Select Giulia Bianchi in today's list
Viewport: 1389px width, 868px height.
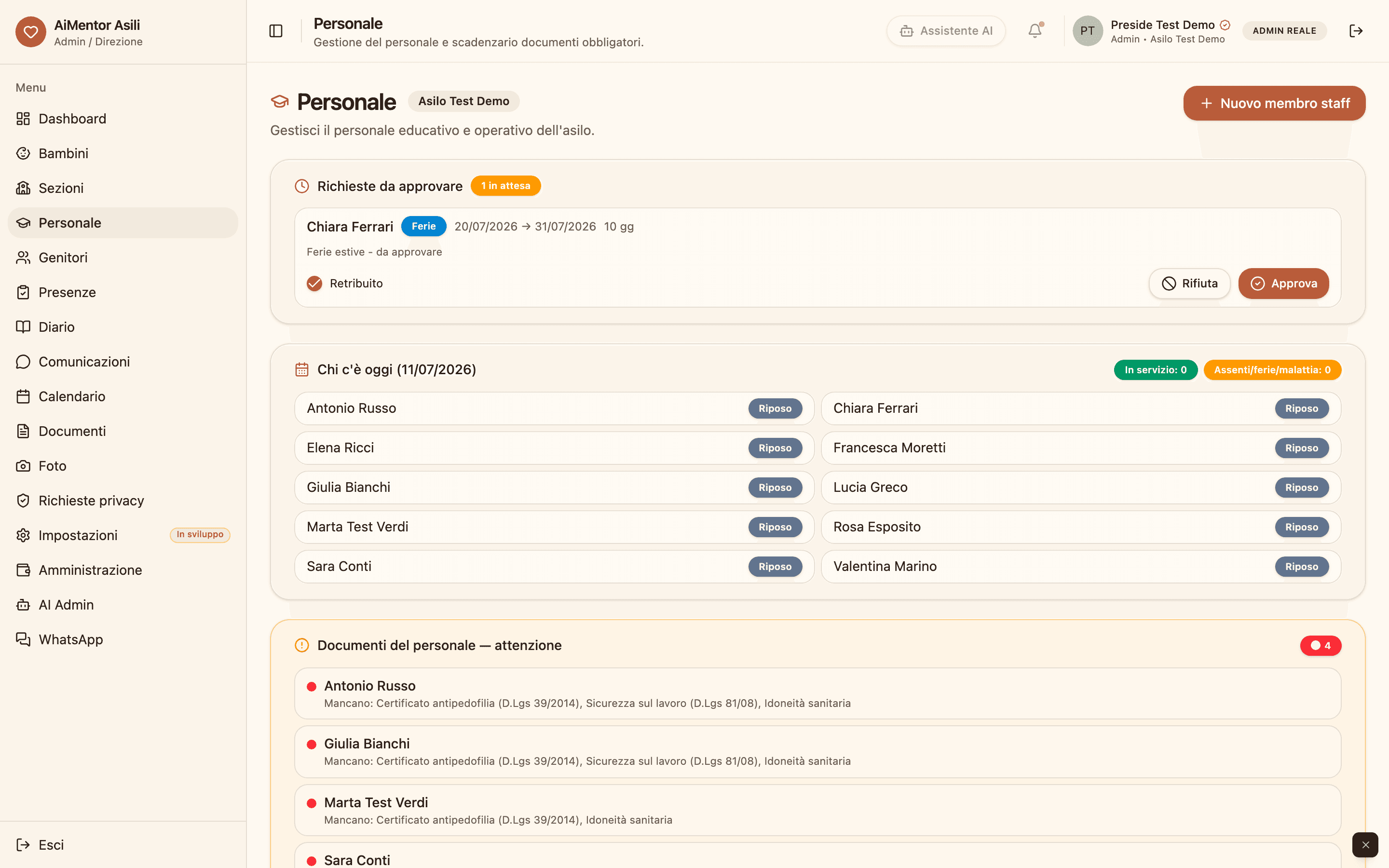pos(554,488)
